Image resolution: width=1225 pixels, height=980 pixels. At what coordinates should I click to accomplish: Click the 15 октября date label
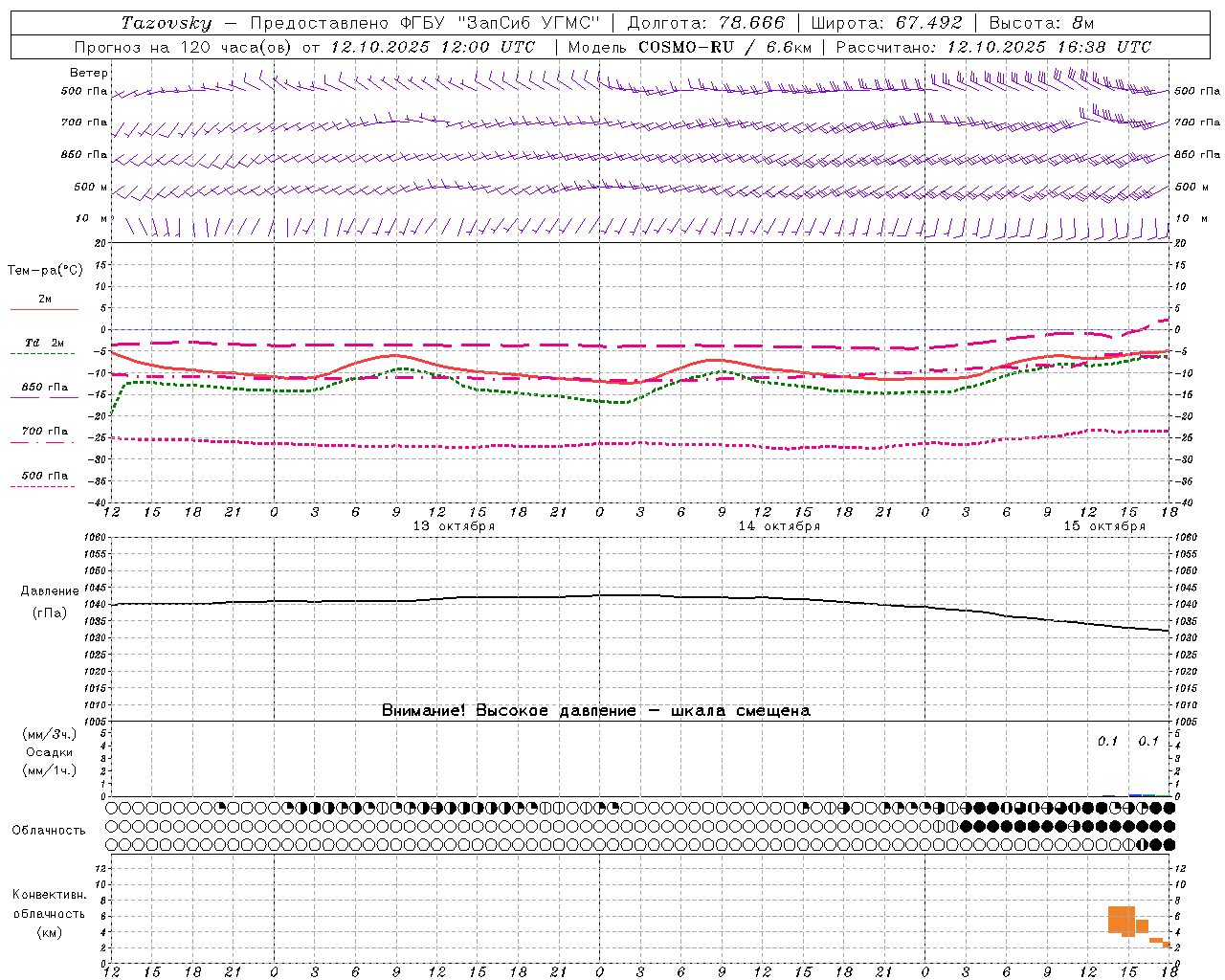coord(1104,526)
